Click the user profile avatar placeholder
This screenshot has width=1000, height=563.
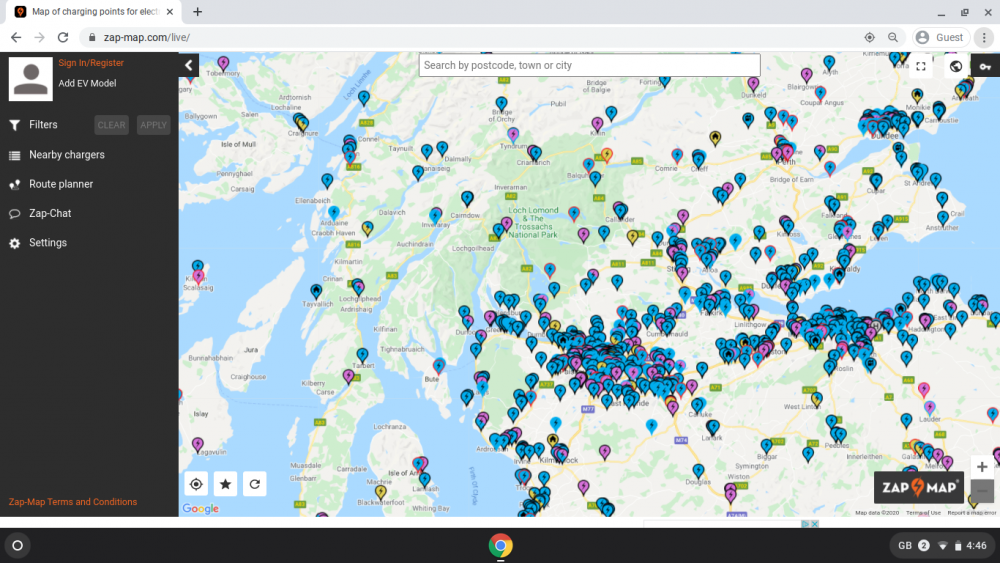31,79
